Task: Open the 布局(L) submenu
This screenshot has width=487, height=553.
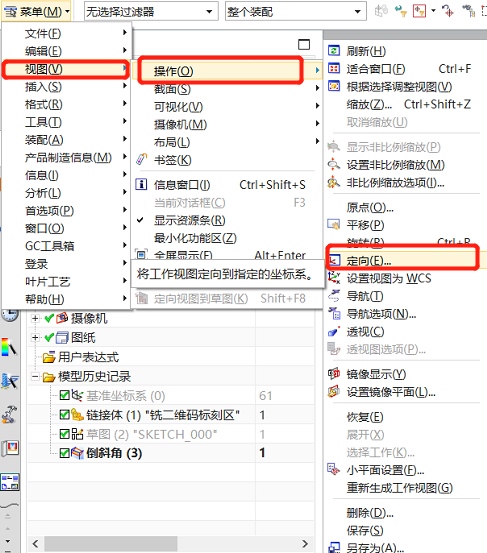Action: click(228, 142)
